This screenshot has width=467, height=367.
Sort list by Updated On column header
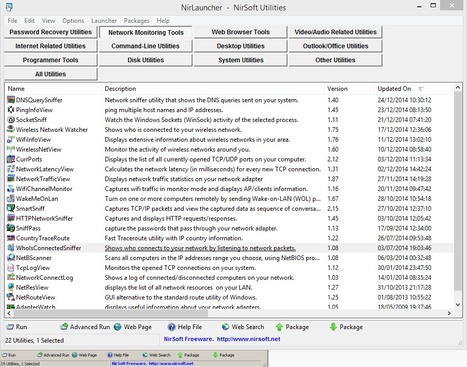pos(414,89)
